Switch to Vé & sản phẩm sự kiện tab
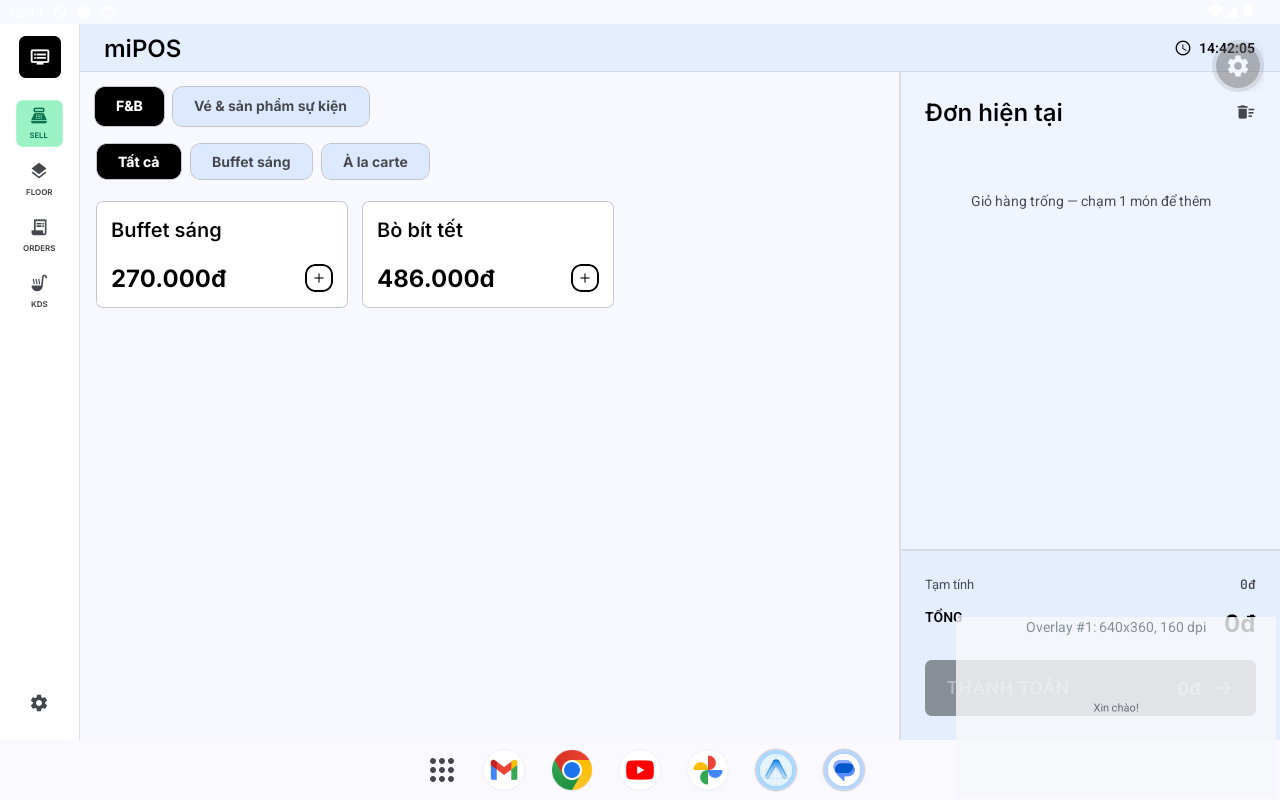This screenshot has width=1280, height=800. tap(271, 106)
